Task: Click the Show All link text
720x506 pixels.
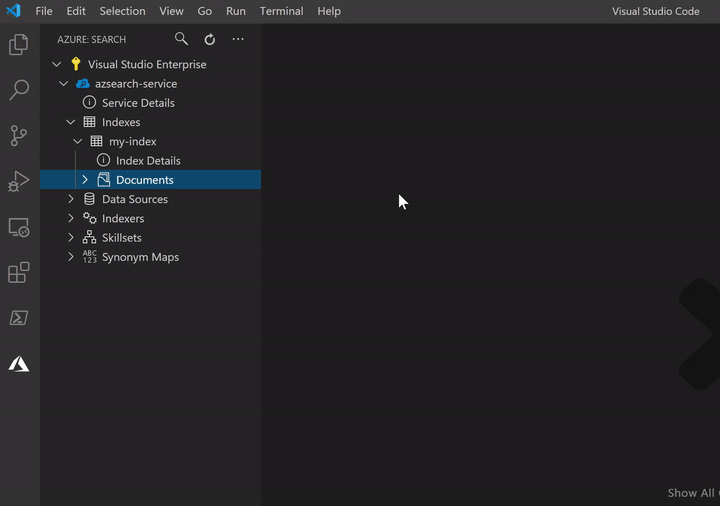Action: [693, 493]
